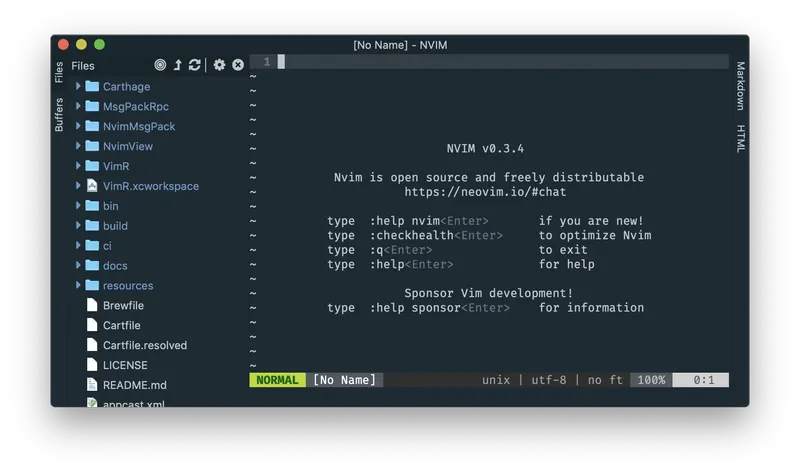This screenshot has width=800, height=474.
Task: Click the ci folder icon
Action: click(92, 245)
